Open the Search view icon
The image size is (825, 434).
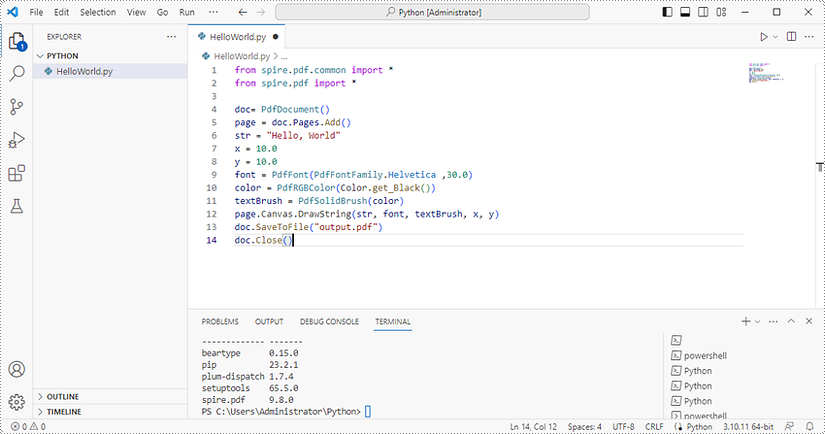click(x=17, y=74)
